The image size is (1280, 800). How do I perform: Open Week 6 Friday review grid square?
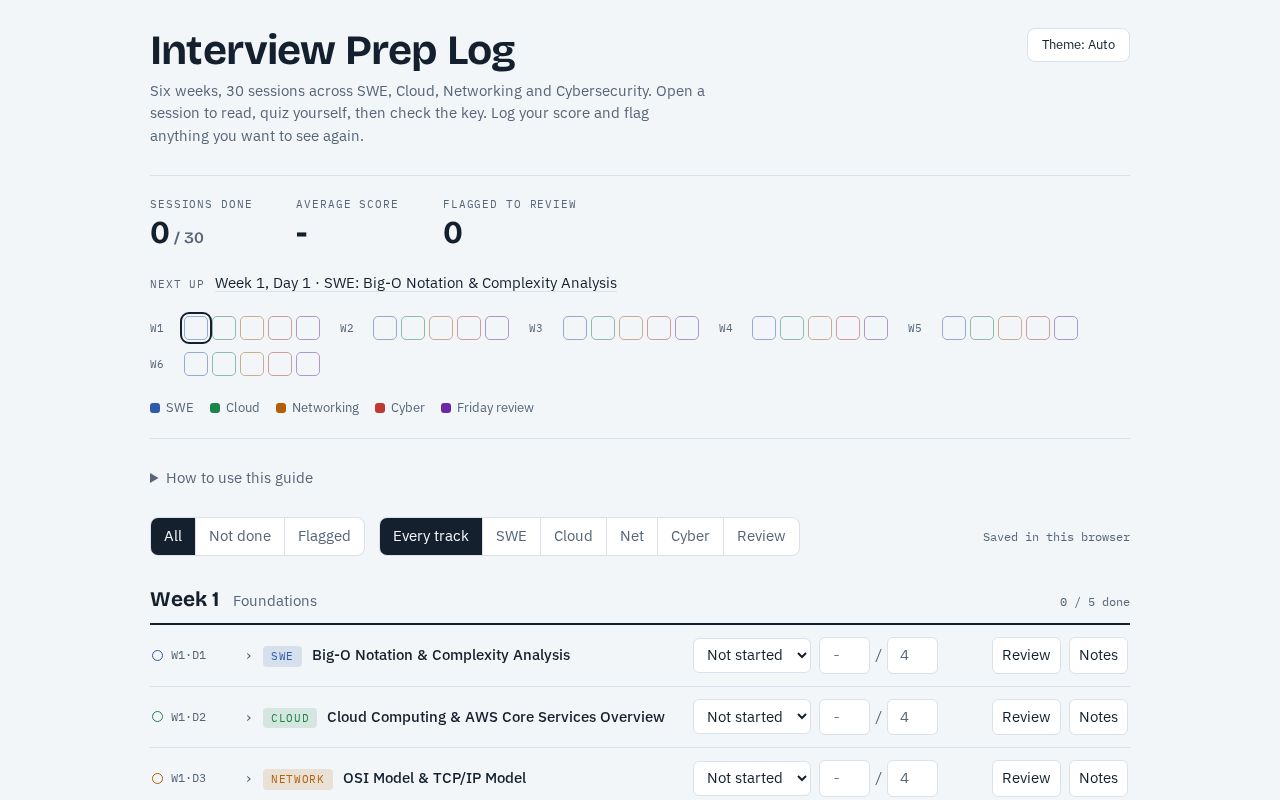click(x=308, y=364)
